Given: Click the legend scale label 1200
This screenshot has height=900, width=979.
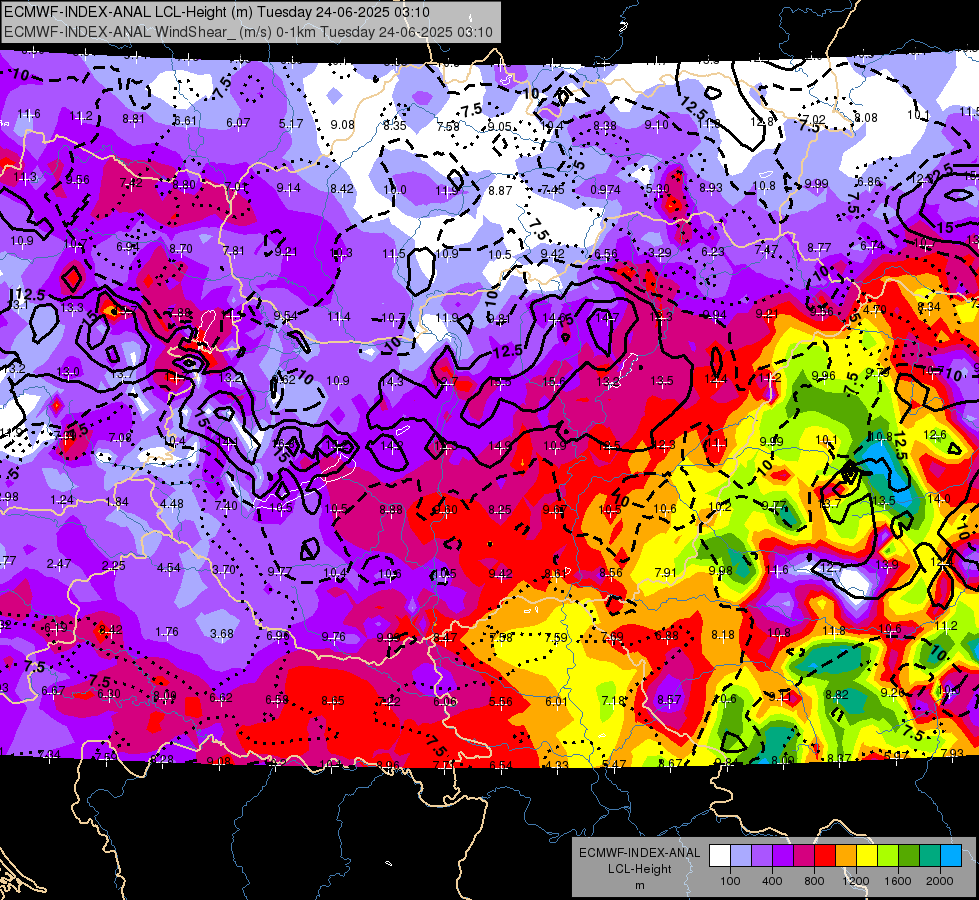Looking at the screenshot, I should (855, 881).
